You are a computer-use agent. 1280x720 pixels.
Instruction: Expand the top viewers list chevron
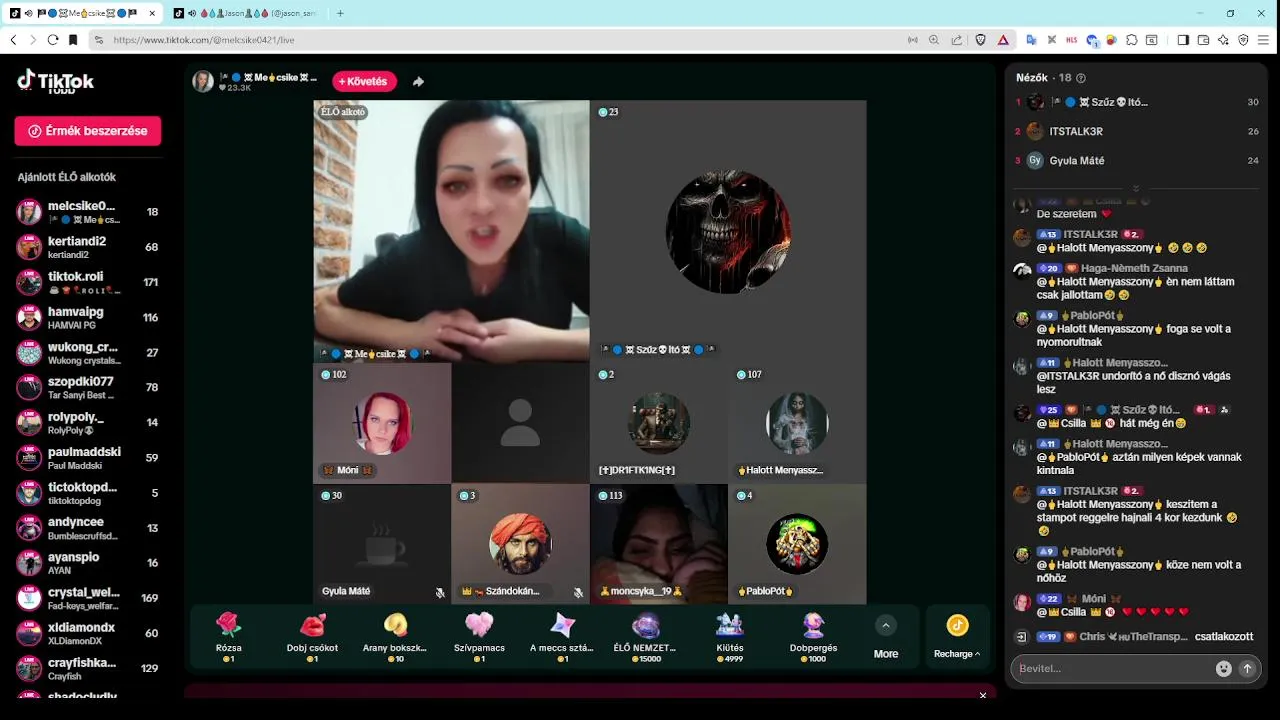pyautogui.click(x=1135, y=189)
